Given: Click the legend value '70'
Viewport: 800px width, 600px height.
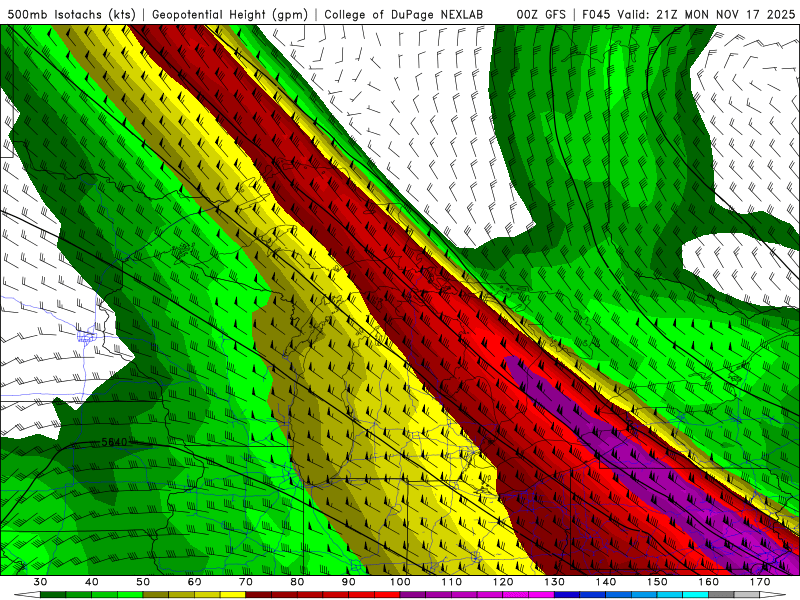Looking at the screenshot, I should pyautogui.click(x=246, y=582).
